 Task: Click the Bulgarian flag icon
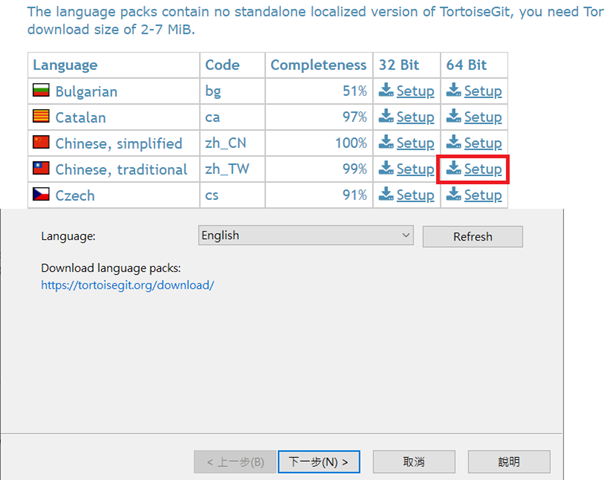pos(41,90)
